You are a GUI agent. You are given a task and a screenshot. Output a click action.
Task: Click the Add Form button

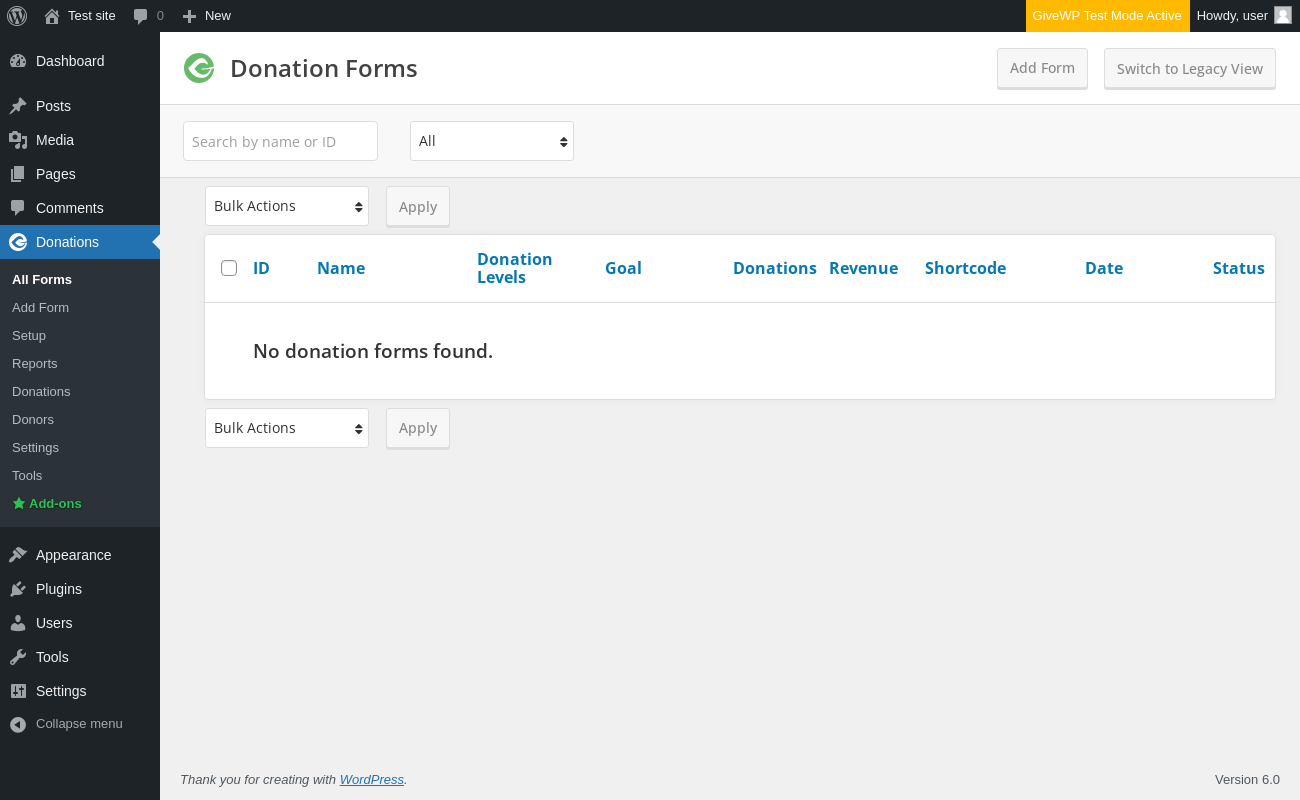coord(1042,68)
